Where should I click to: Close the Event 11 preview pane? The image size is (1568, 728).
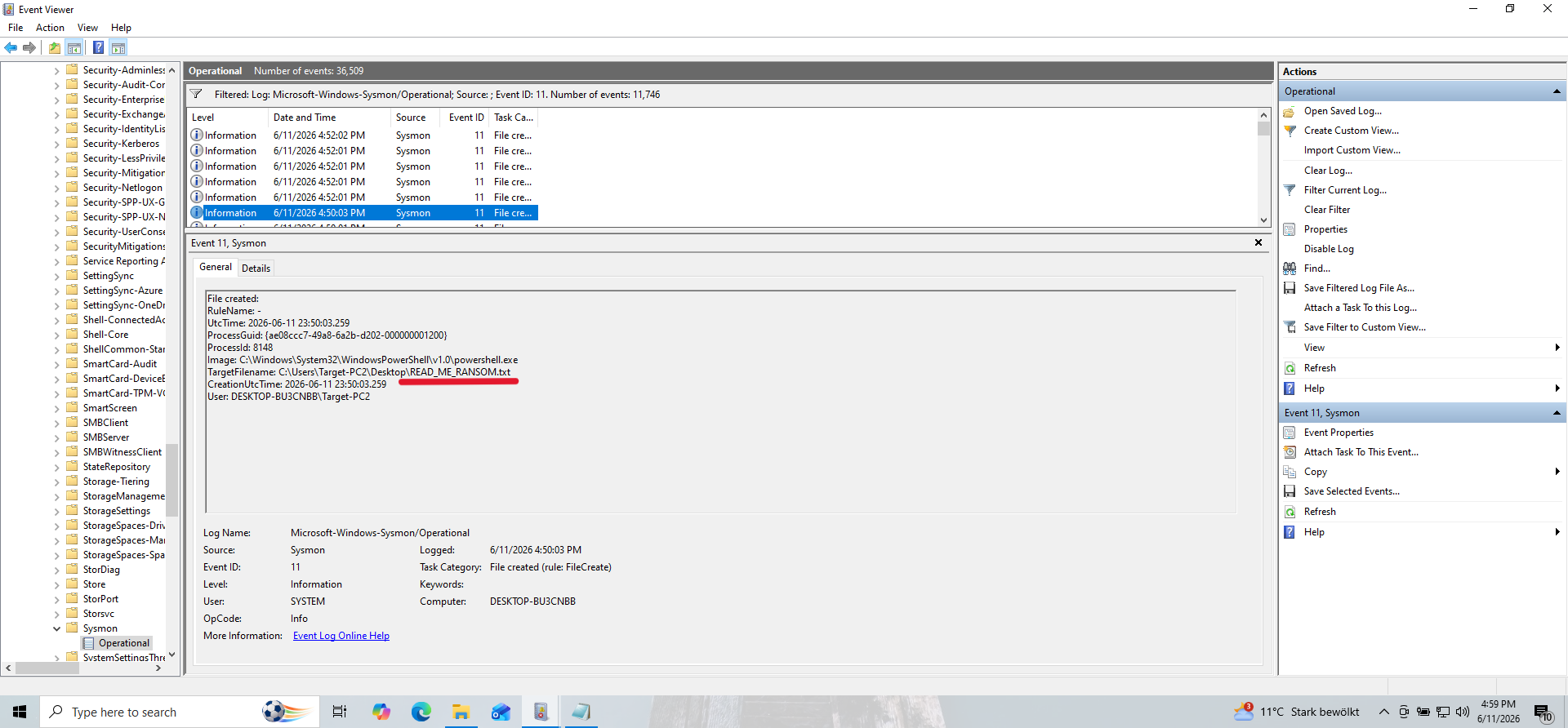pyautogui.click(x=1258, y=242)
